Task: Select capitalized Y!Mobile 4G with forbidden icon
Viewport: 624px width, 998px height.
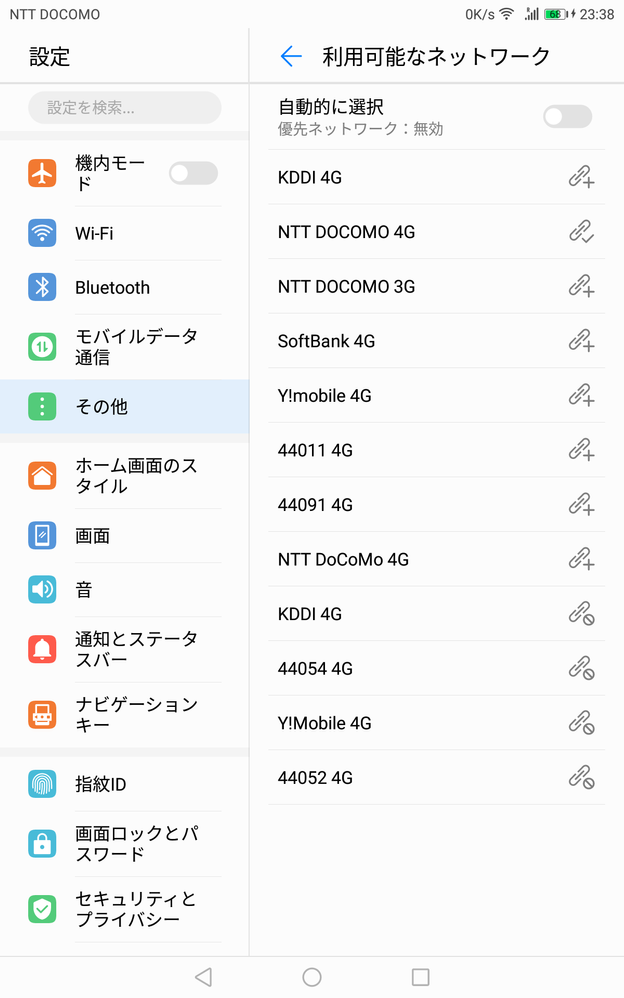Action: click(x=436, y=723)
